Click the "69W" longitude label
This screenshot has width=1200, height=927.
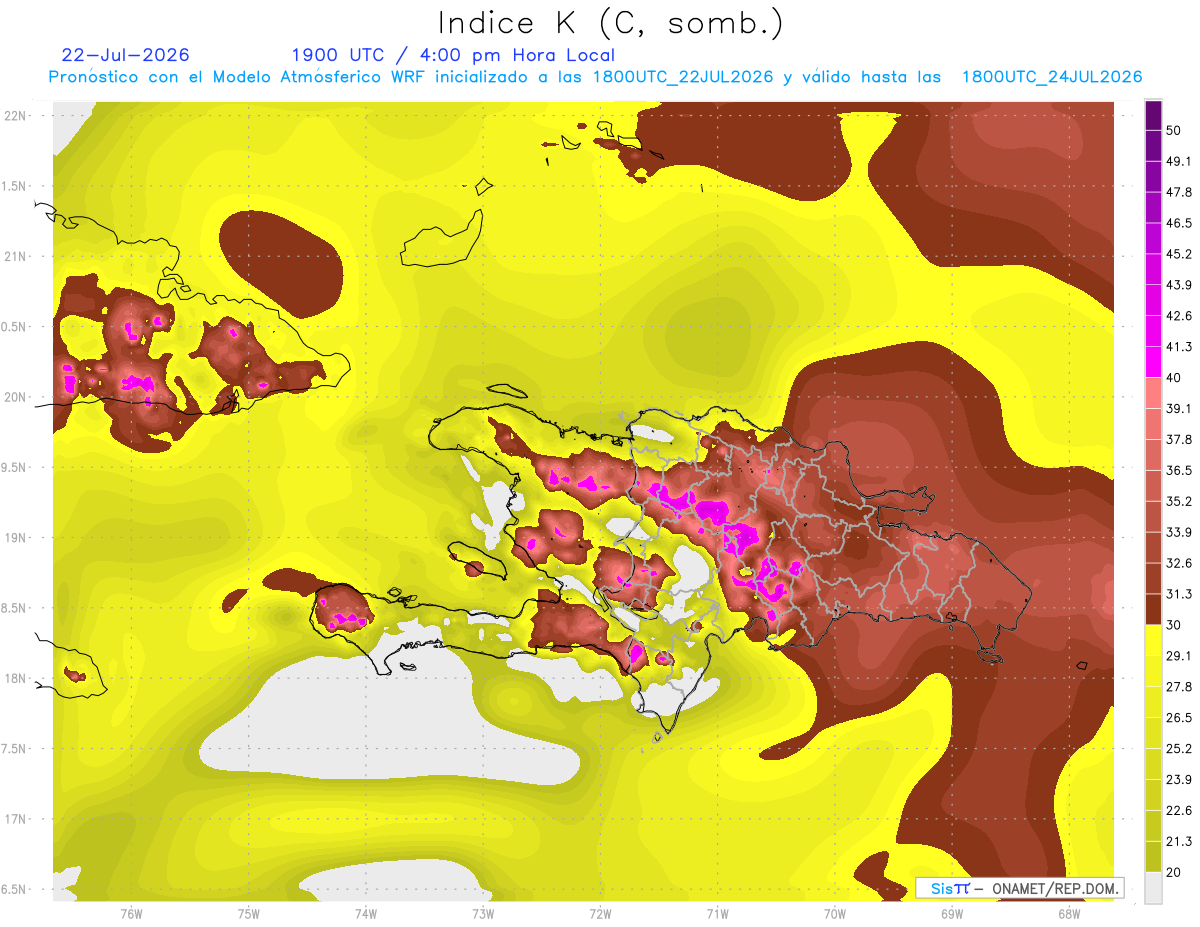[x=952, y=913]
